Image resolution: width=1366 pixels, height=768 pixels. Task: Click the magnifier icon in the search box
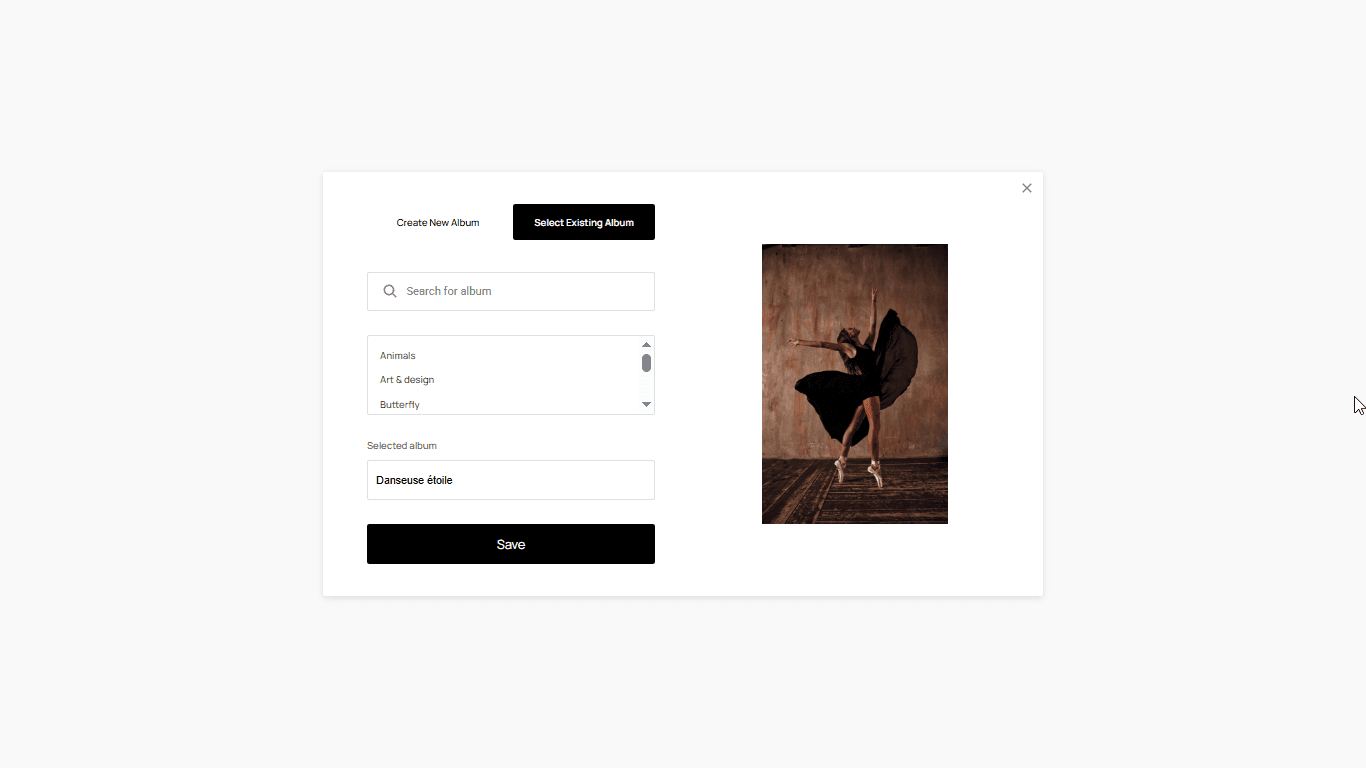point(390,291)
